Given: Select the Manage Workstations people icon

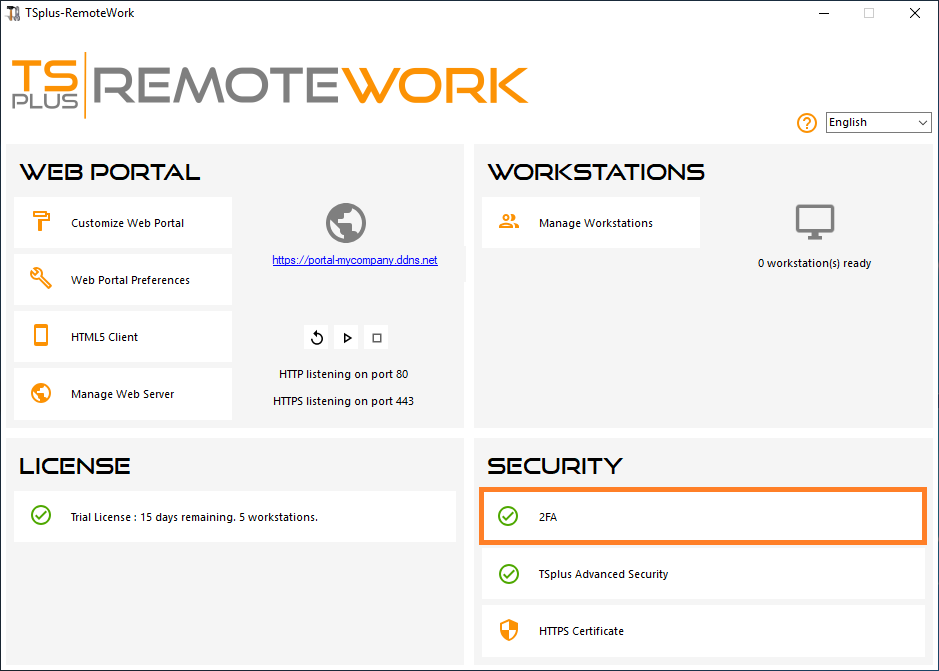Looking at the screenshot, I should (x=509, y=222).
